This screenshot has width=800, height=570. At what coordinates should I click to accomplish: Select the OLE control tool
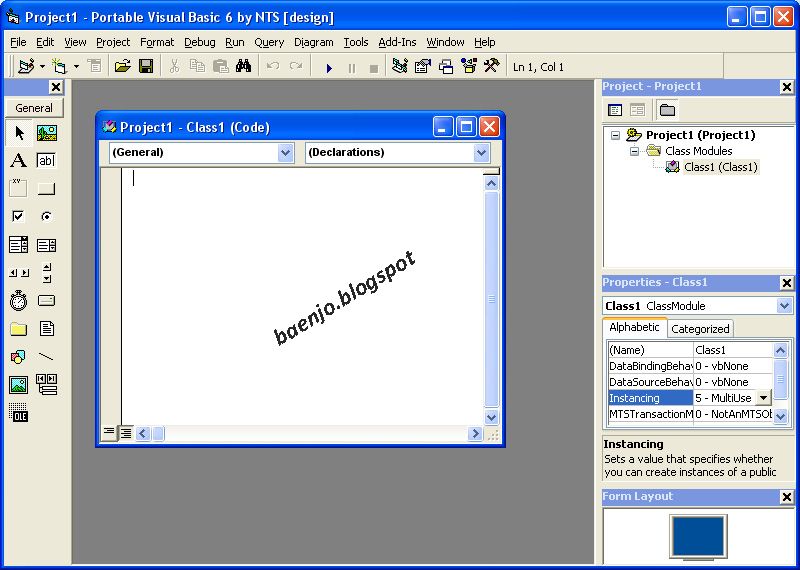(19, 412)
